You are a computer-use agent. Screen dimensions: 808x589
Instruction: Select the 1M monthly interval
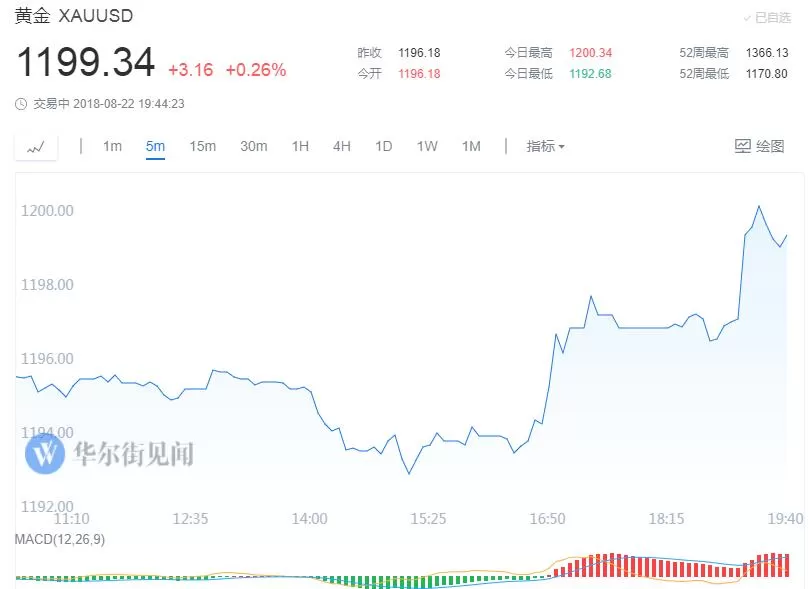[471, 146]
